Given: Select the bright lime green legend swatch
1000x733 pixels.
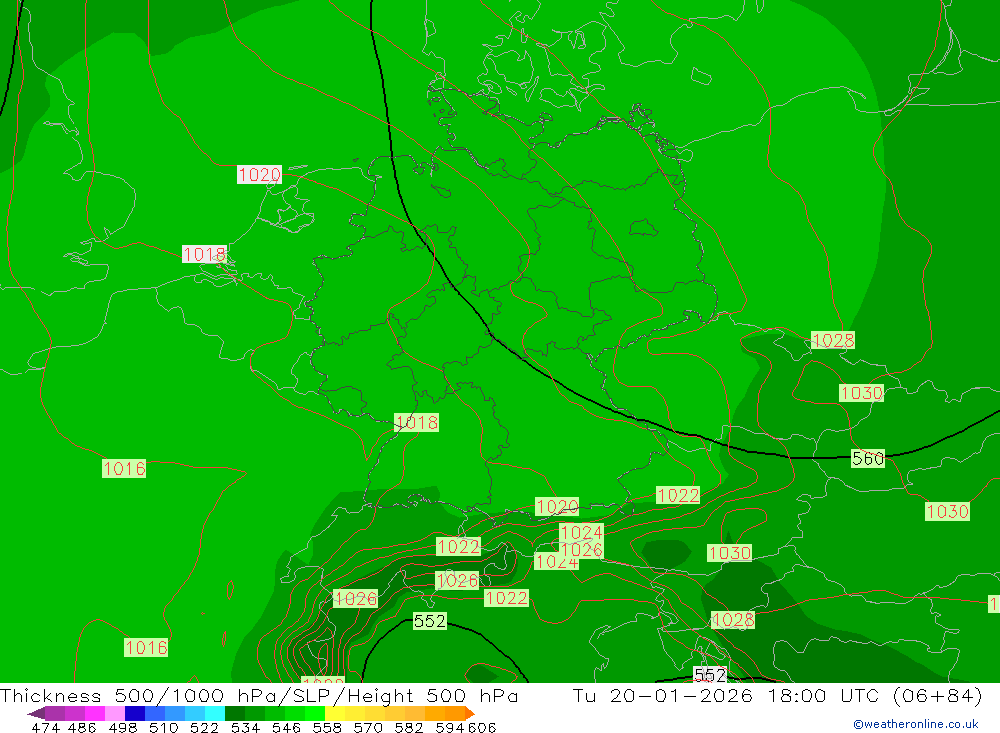Looking at the screenshot, I should pyautogui.click(x=315, y=713).
